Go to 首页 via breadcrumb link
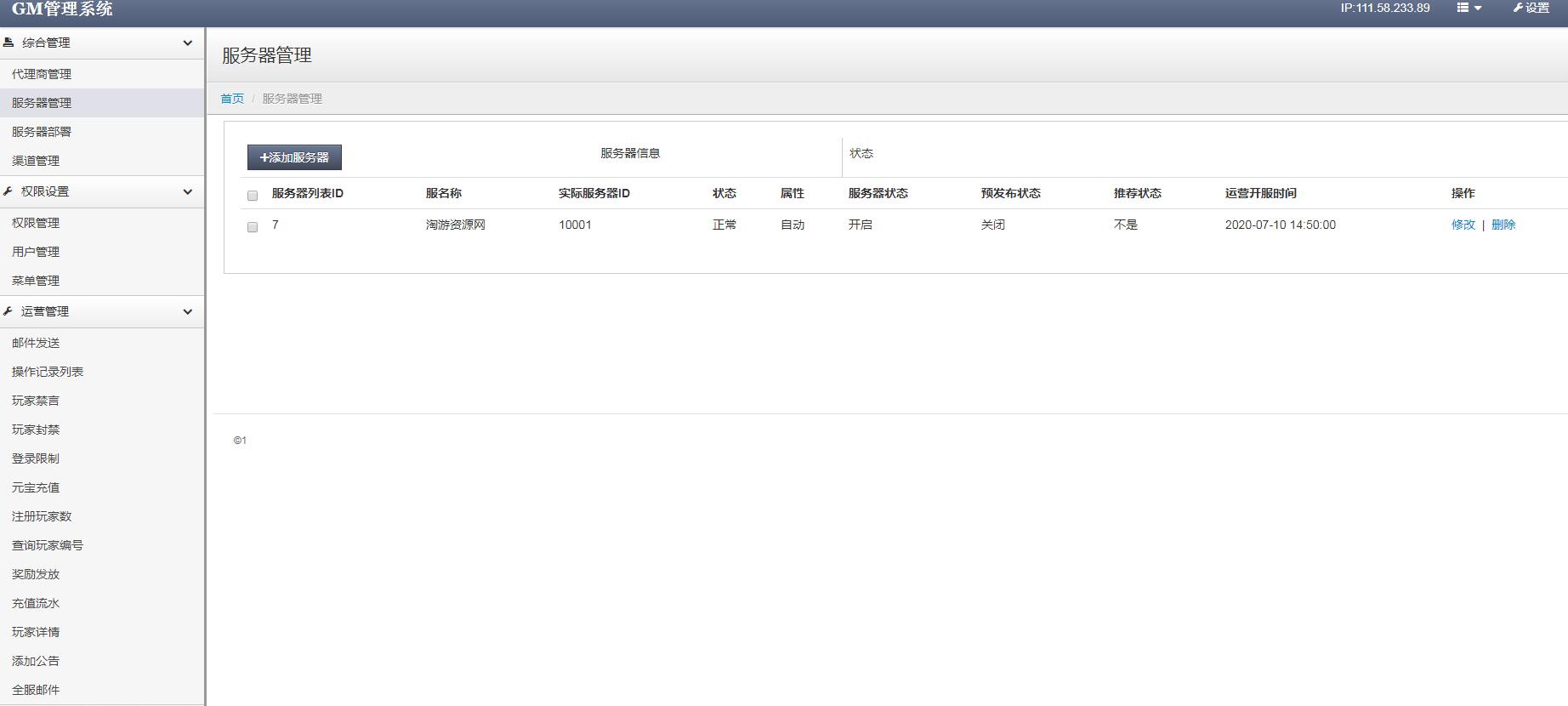The image size is (1568, 706). 232,99
